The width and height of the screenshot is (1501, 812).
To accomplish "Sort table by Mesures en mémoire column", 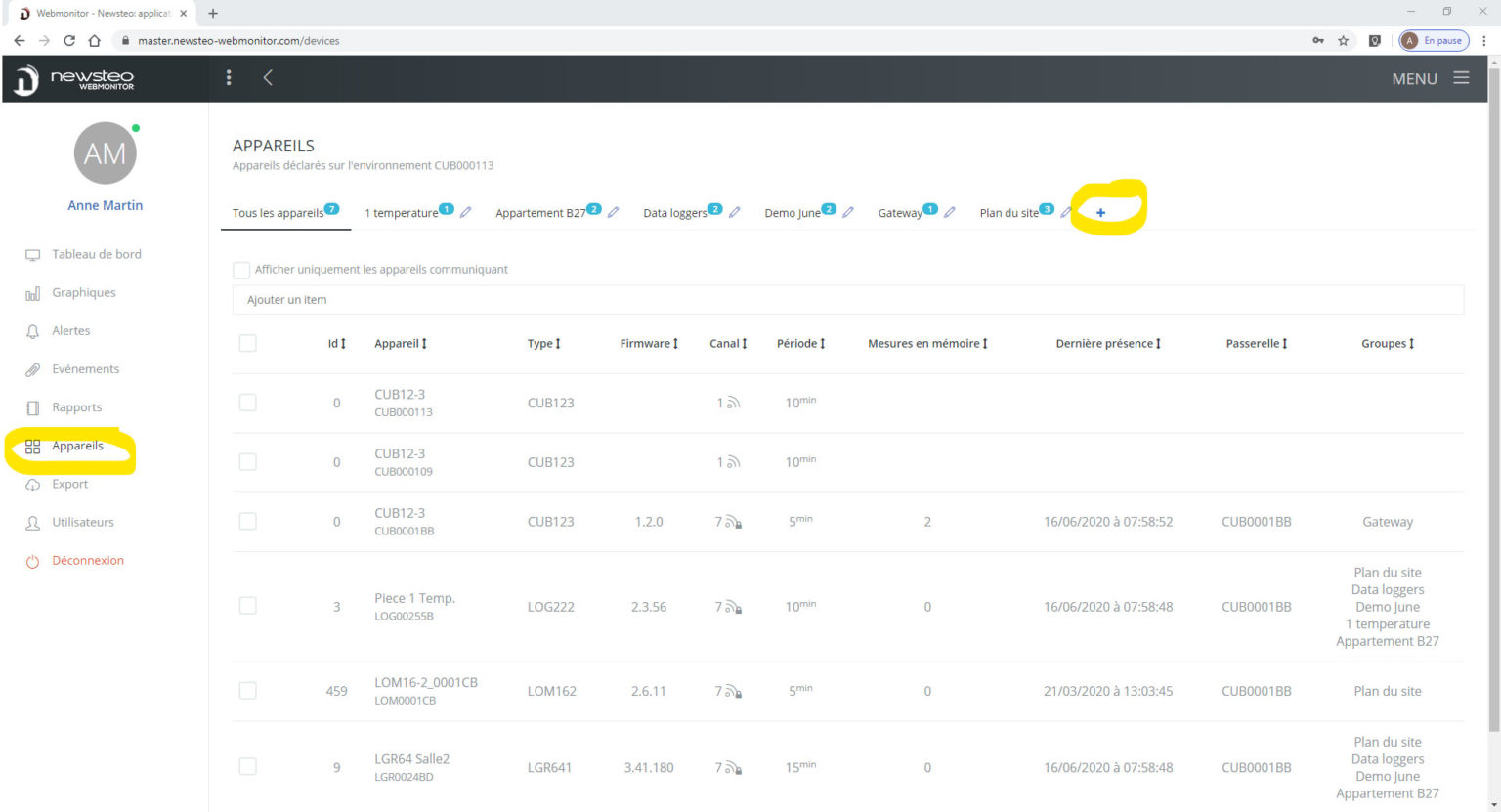I will tap(927, 343).
